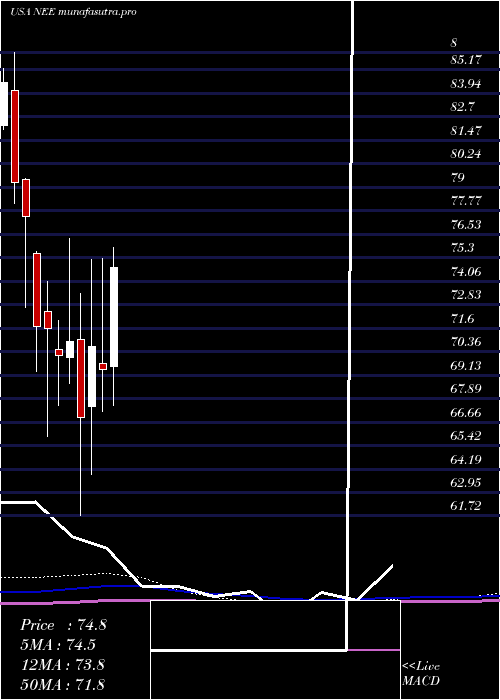
Task: Select the 81.47 price axis label
Action: point(466,131)
